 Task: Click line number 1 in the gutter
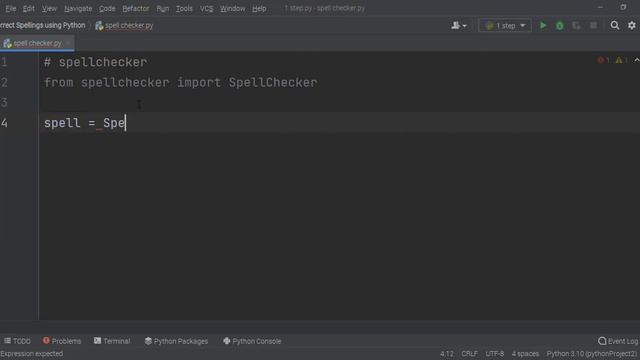click(4, 62)
